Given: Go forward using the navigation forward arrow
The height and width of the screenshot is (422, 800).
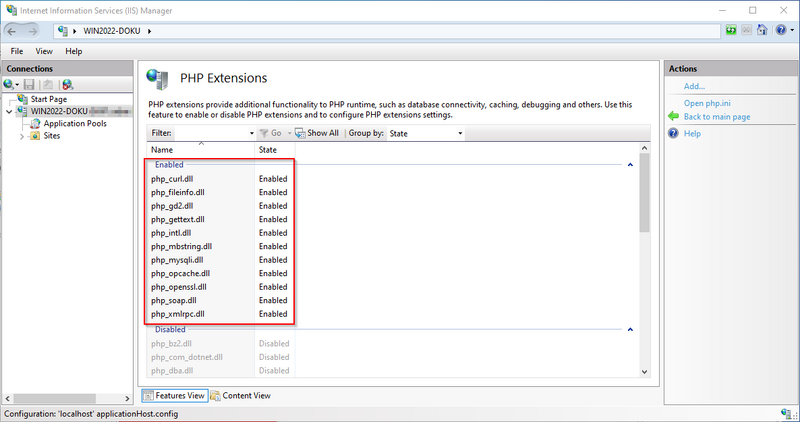Looking at the screenshot, I should pos(33,31).
